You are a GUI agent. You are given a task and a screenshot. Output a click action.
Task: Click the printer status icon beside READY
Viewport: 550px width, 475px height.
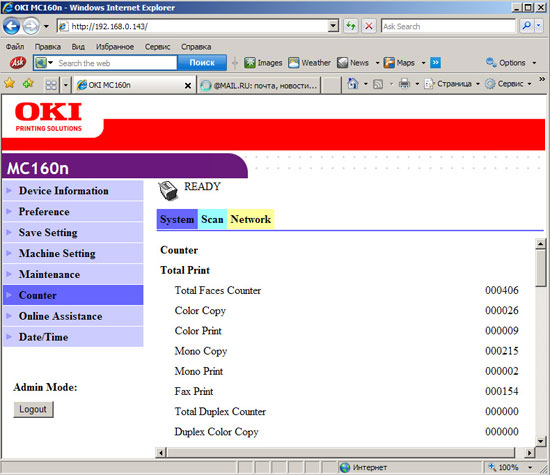tap(168, 190)
